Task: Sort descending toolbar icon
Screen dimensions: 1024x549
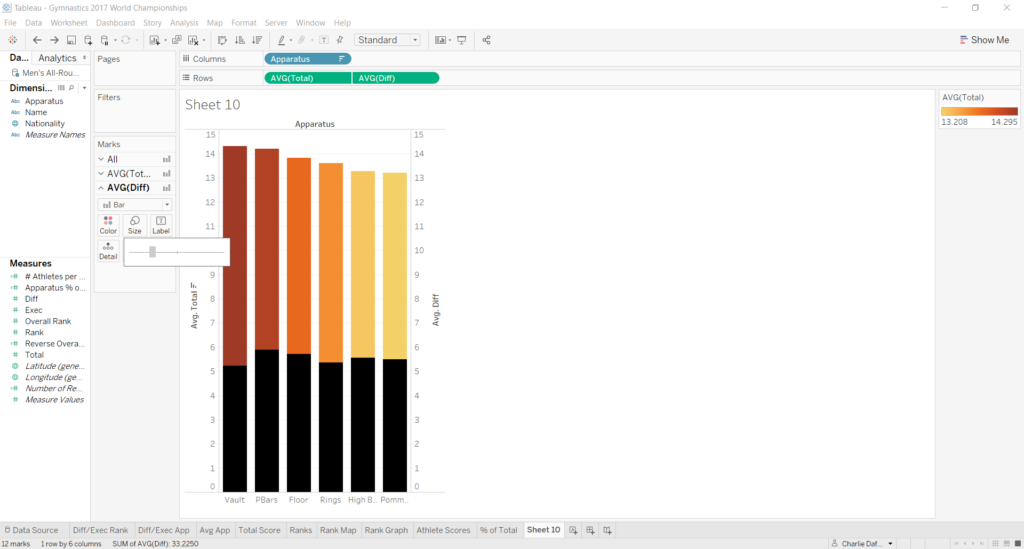Action: point(257,40)
